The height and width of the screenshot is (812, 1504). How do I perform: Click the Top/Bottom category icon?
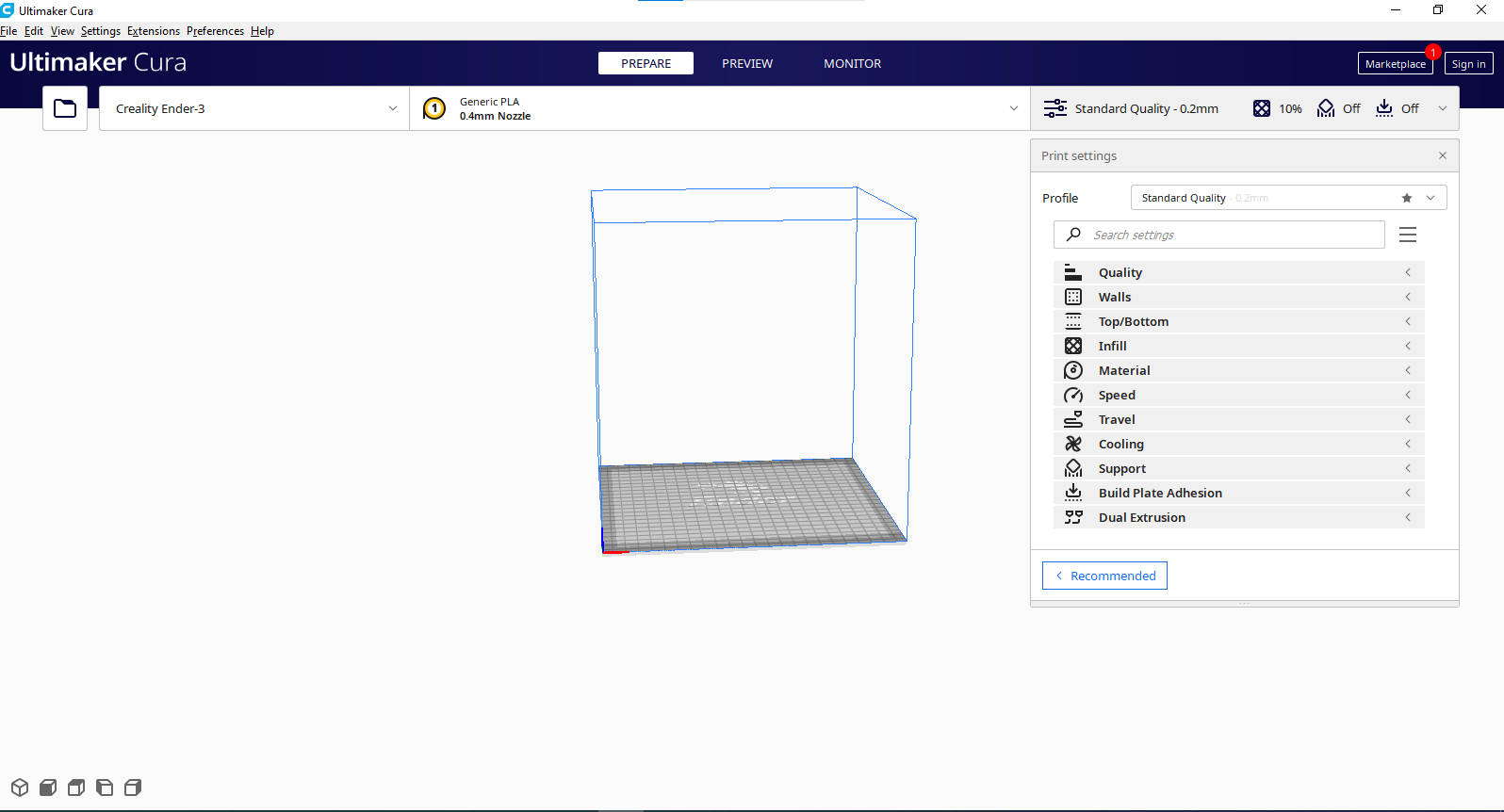point(1073,321)
